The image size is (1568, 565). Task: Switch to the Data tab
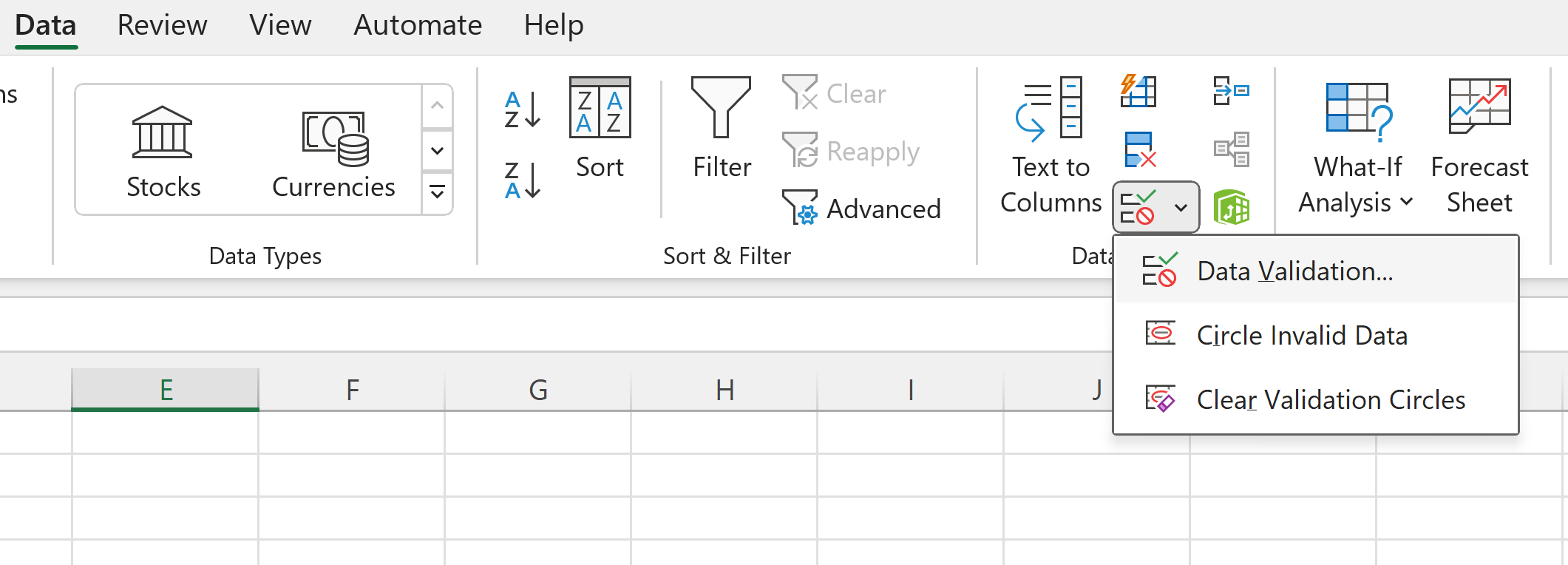[46, 25]
